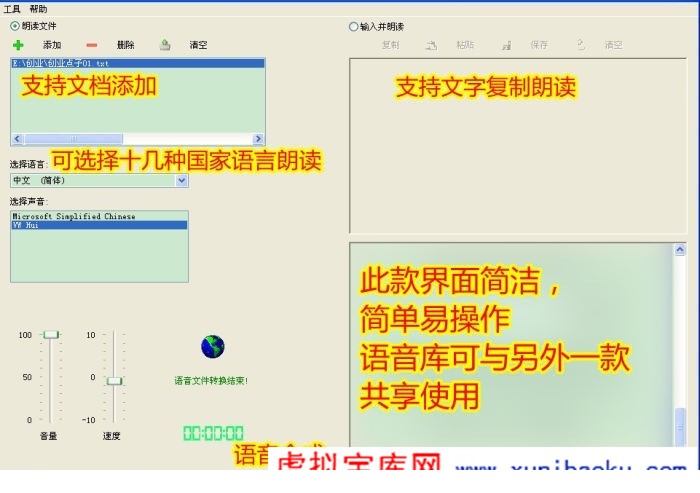This screenshot has width=700, height=493.
Task: Click the disabled save icon beside 保存
Action: [506, 45]
